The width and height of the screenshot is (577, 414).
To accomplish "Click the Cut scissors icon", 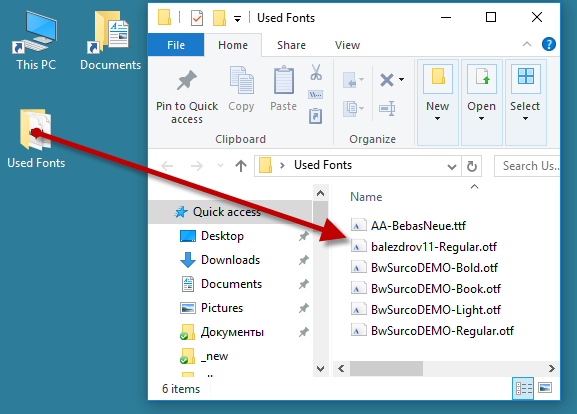I will [x=316, y=72].
